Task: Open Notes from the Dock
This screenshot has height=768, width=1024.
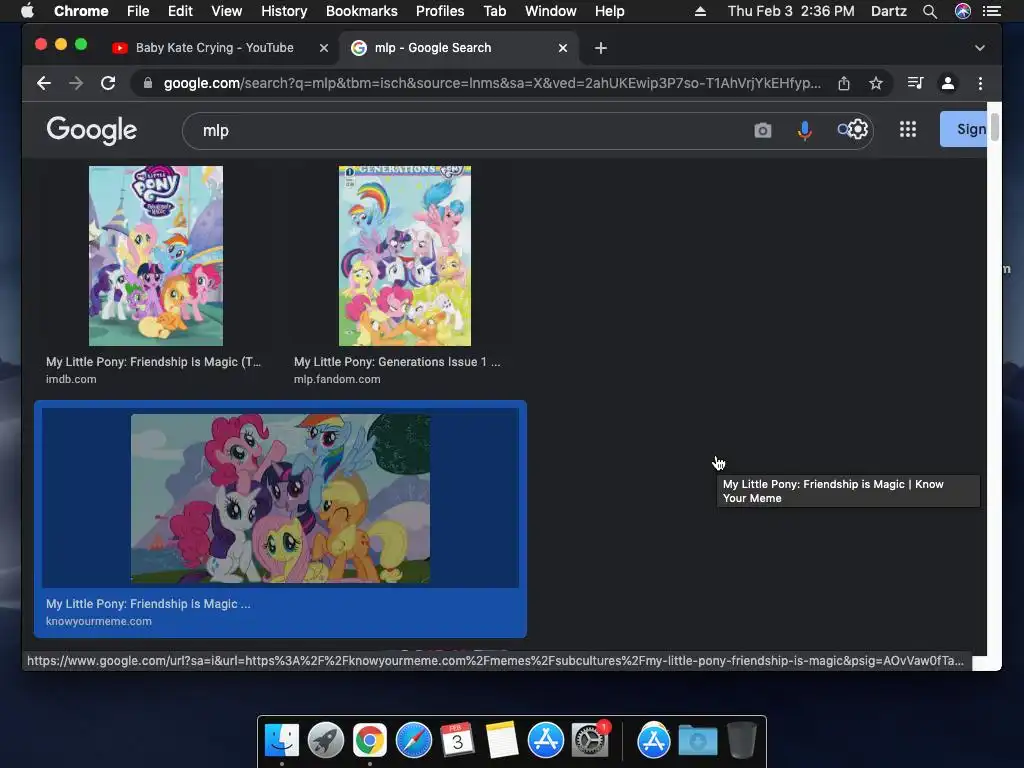Action: 502,740
